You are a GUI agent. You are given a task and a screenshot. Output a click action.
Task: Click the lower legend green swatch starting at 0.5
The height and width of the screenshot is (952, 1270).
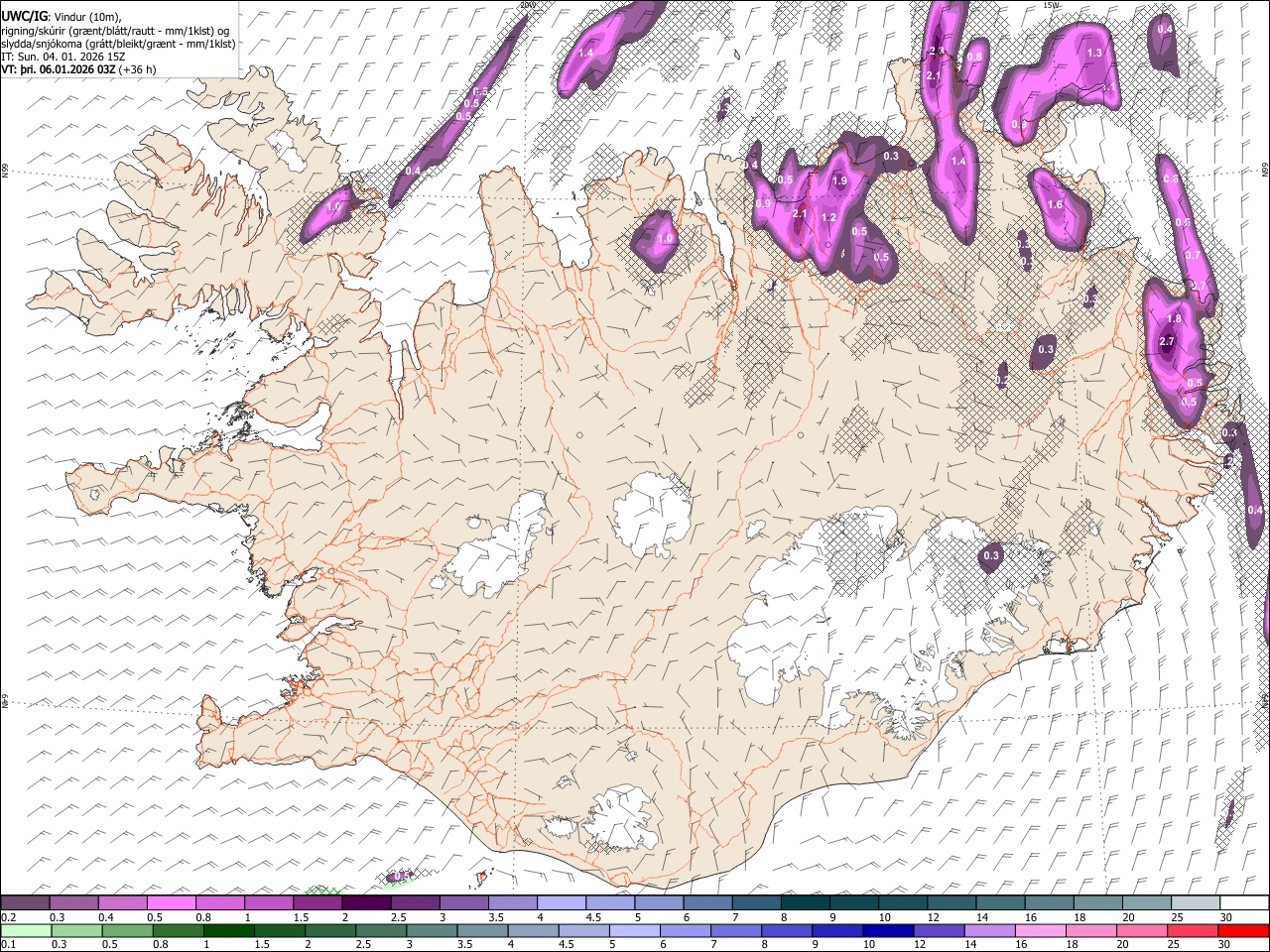127,930
